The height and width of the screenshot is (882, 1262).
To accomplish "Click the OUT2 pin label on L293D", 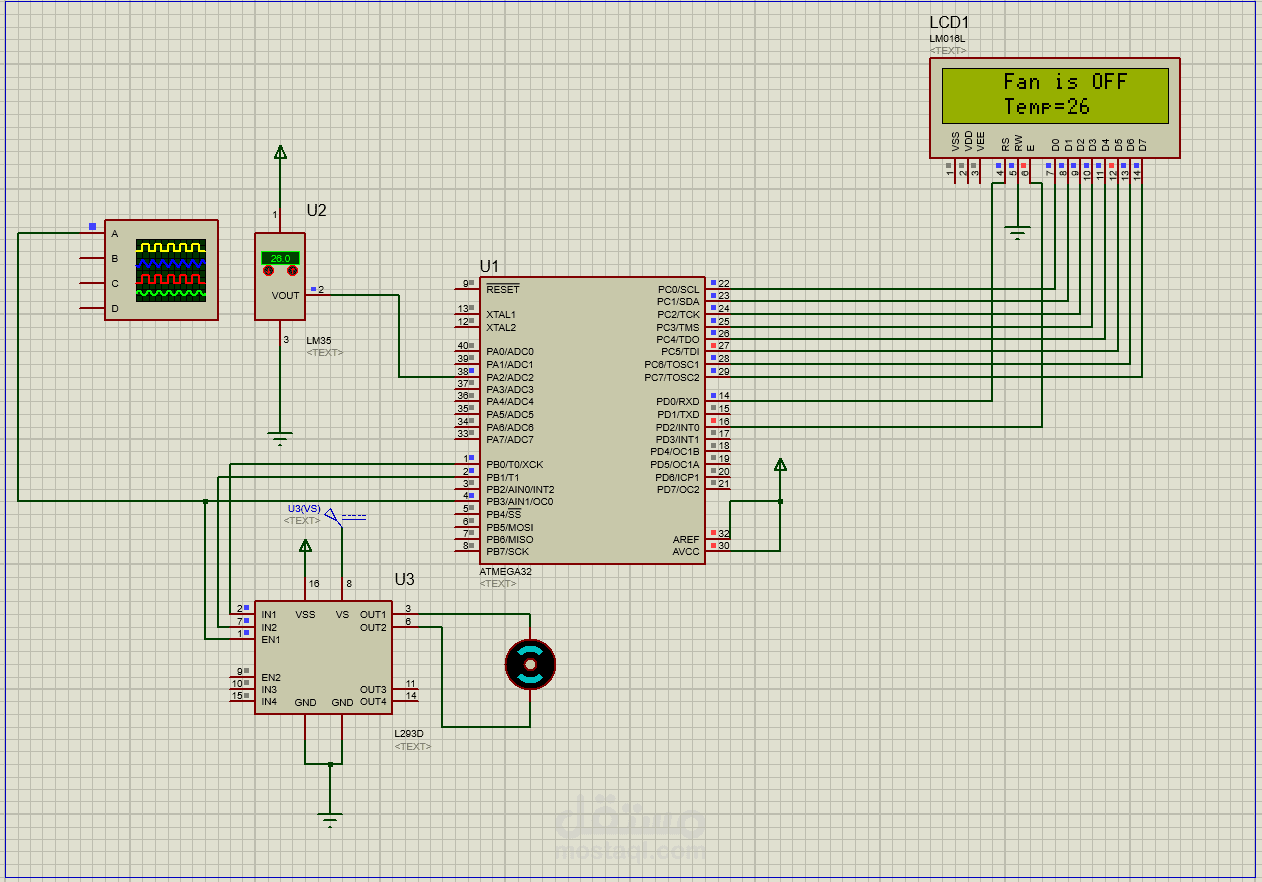I will (x=373, y=627).
